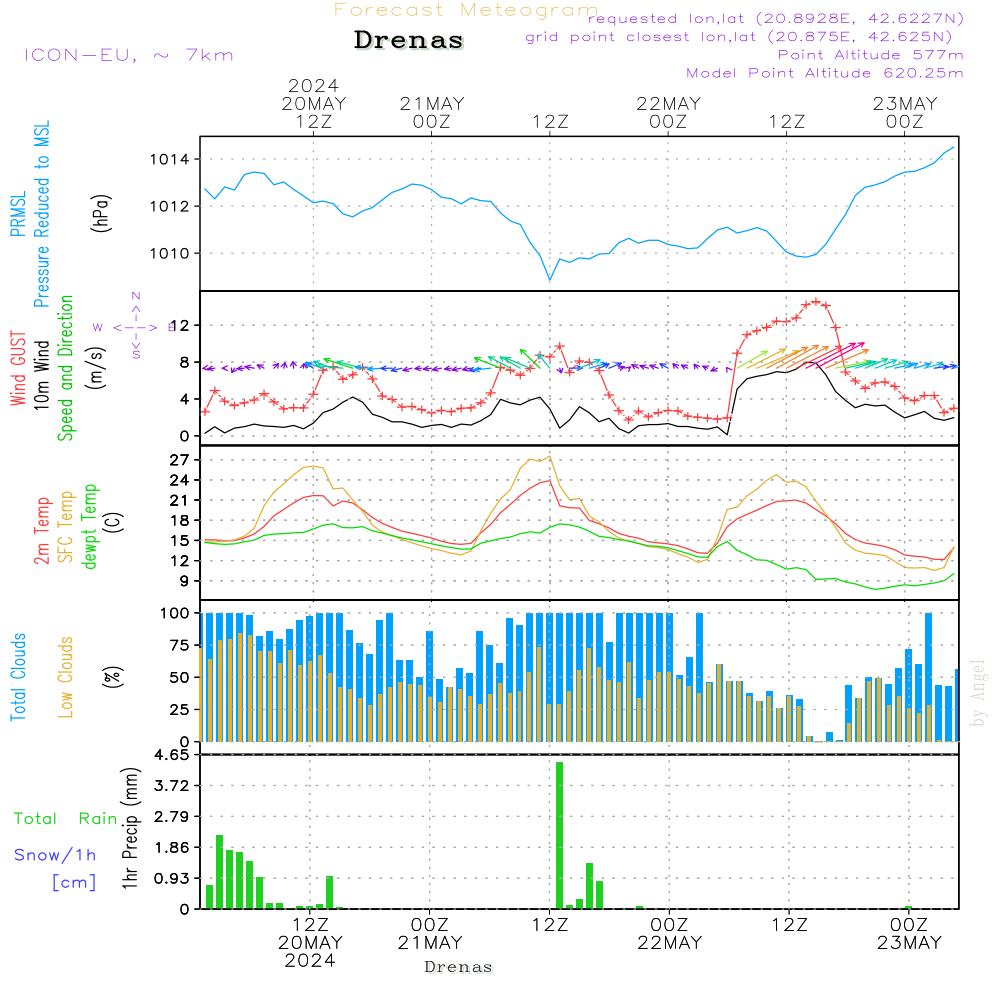
Task: Click the "(hPa)" unit label
Action: [x=101, y=213]
